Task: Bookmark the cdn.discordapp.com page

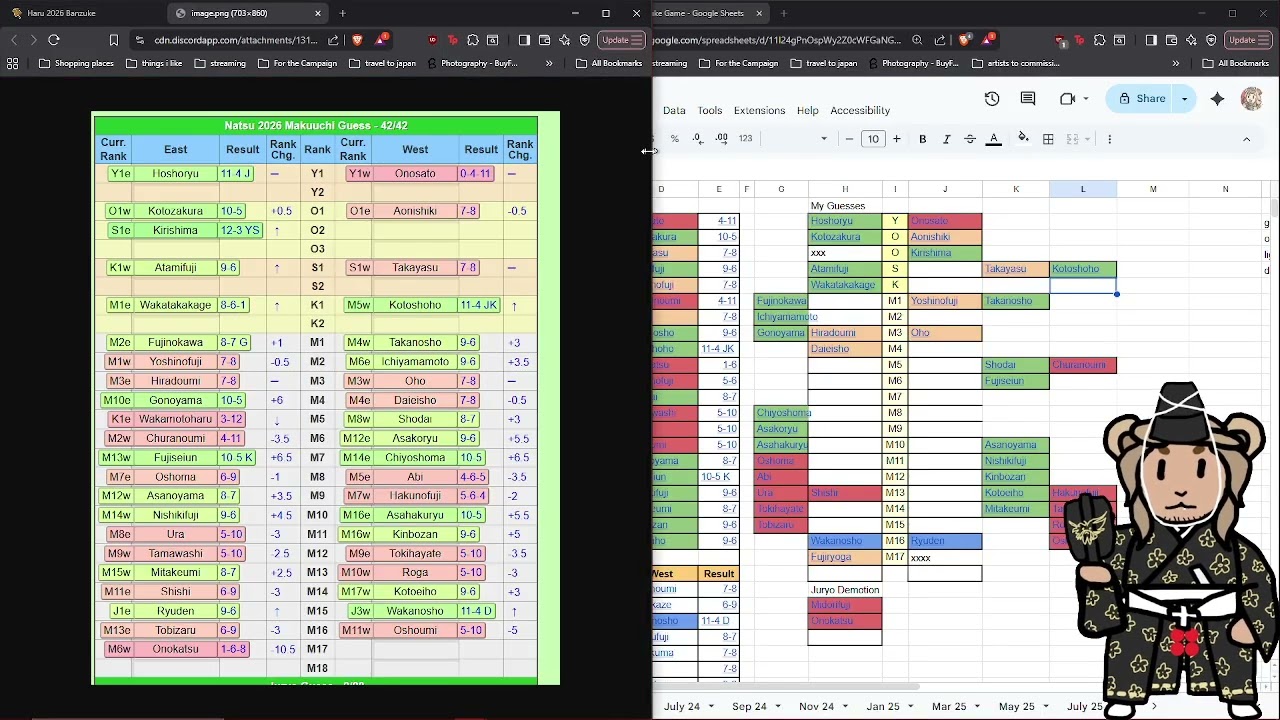Action: (114, 40)
